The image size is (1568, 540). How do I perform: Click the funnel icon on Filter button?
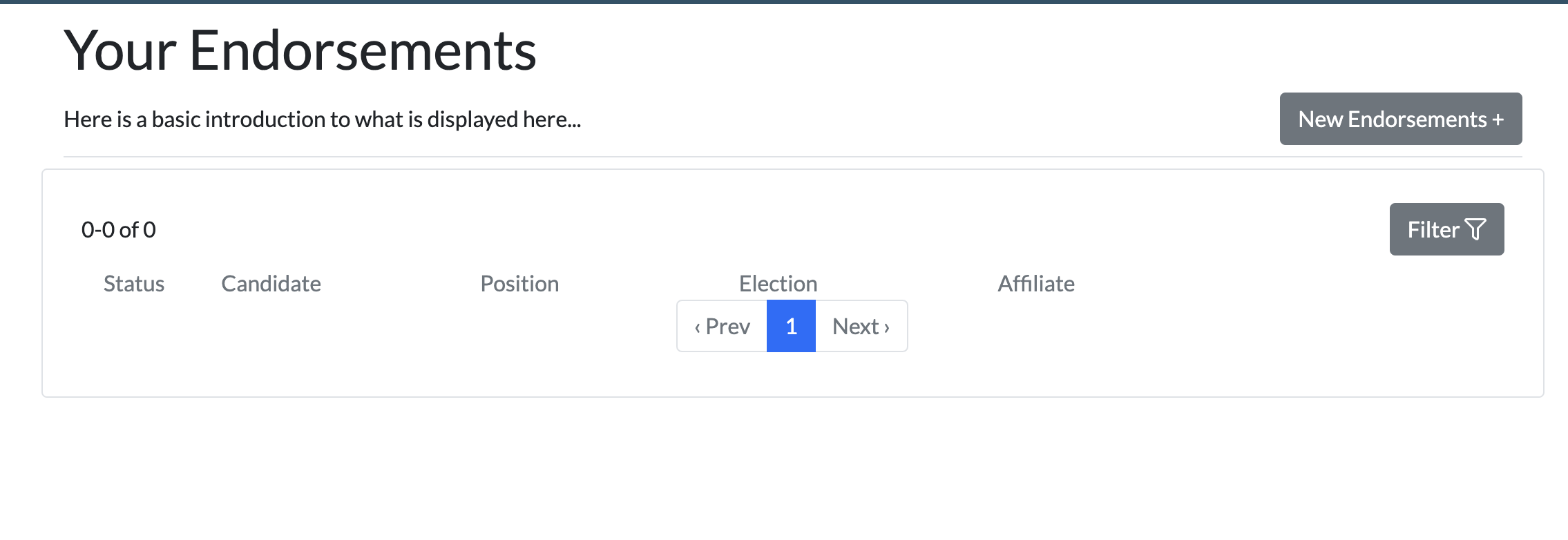tap(1475, 229)
